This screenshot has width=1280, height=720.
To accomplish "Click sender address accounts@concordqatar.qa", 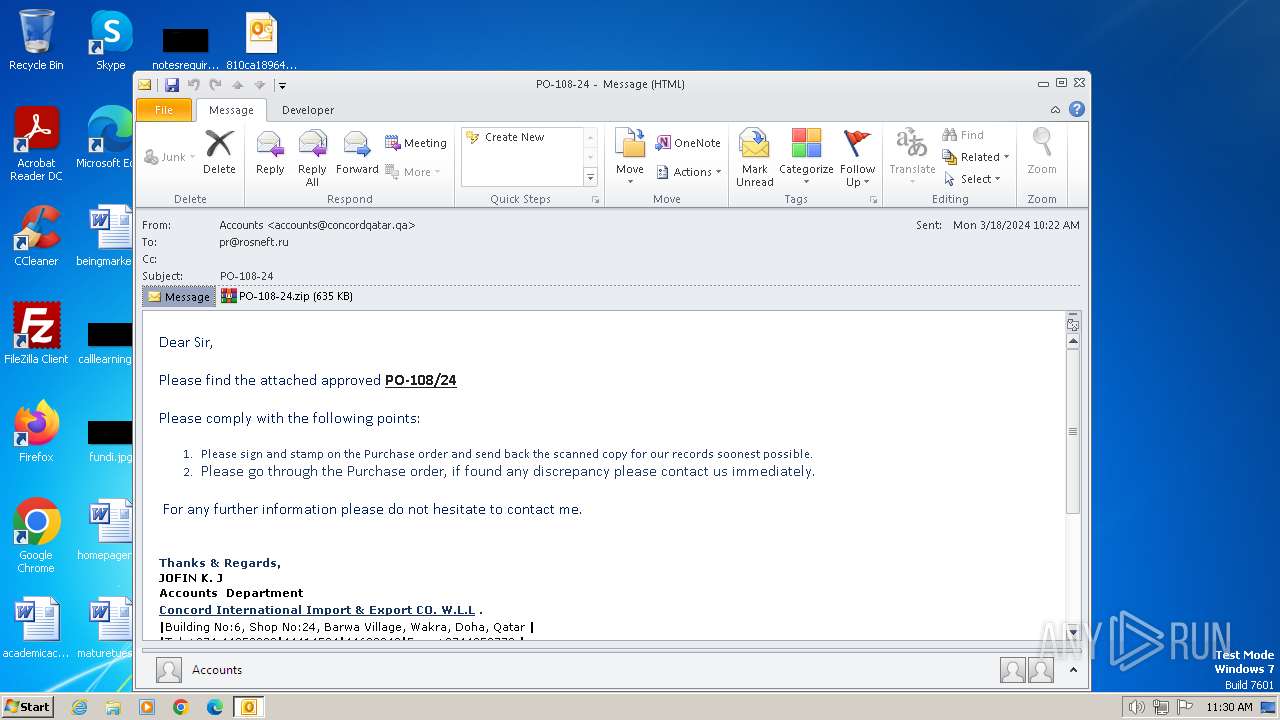I will coord(342,225).
